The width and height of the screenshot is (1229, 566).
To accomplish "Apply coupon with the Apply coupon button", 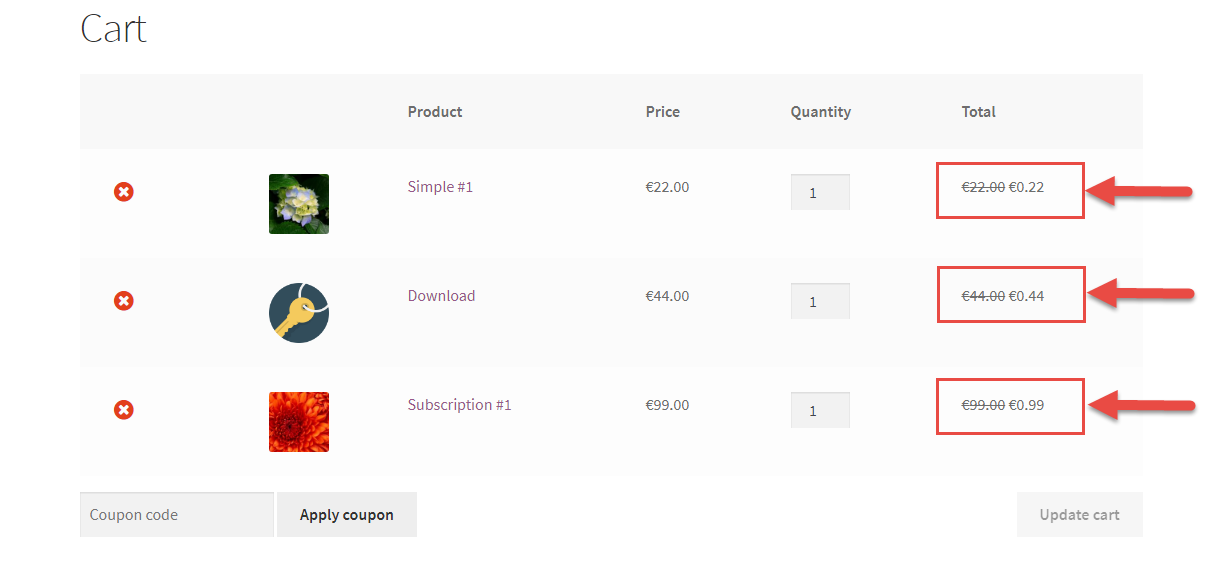I will (x=347, y=515).
